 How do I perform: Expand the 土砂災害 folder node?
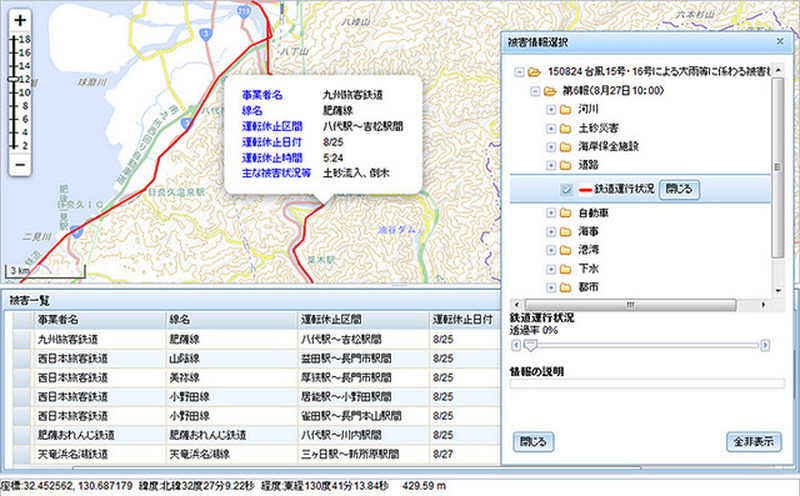551,128
